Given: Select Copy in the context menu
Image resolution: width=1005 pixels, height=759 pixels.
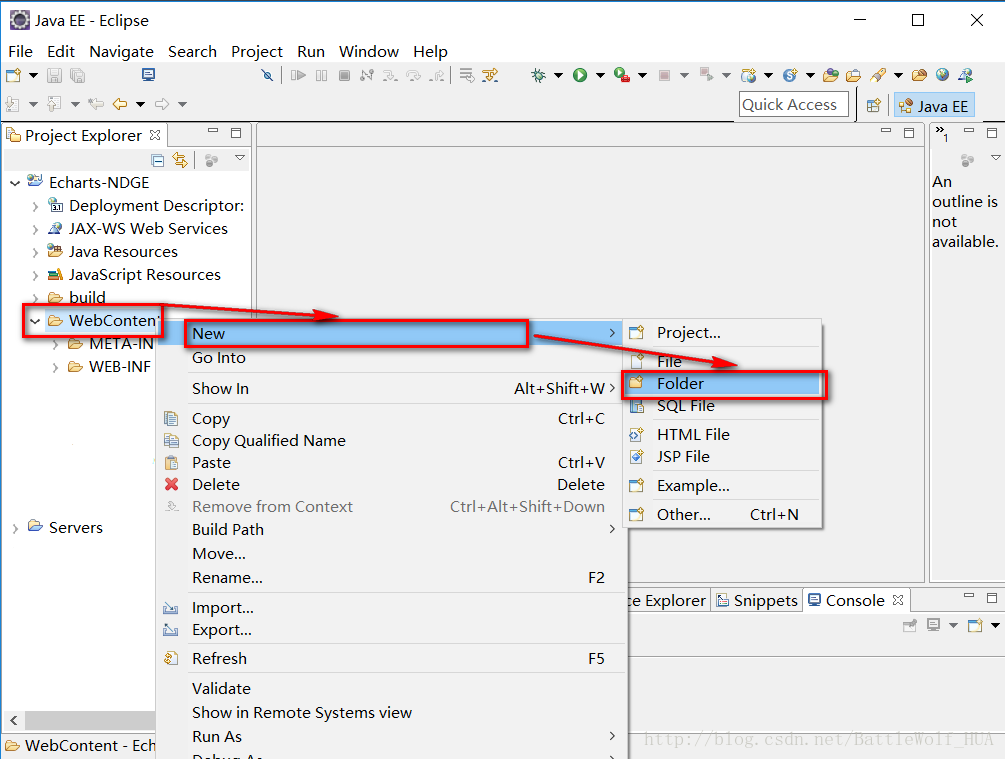Looking at the screenshot, I should 391,419.
